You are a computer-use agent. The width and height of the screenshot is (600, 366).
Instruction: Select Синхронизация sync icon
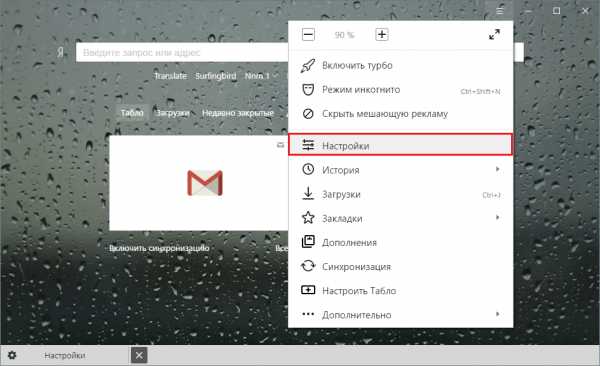308,266
